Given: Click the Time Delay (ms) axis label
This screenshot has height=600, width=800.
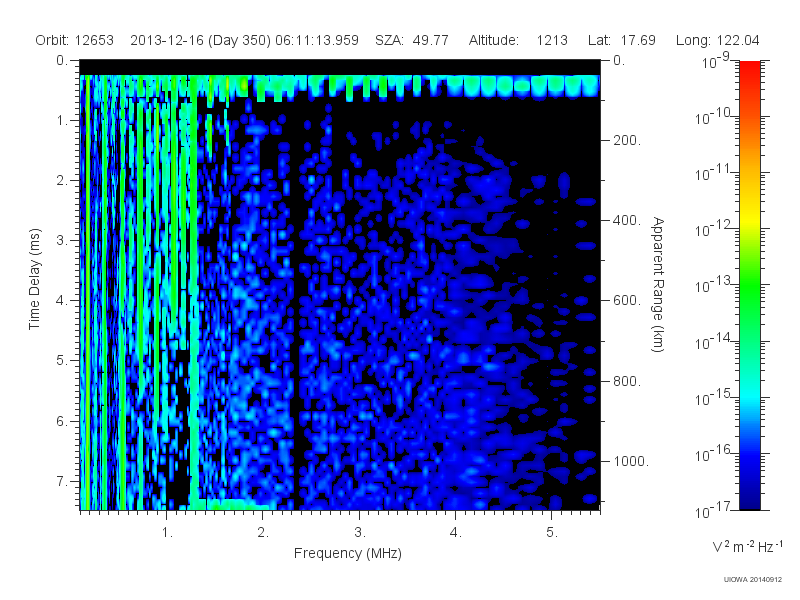Looking at the screenshot, I should (x=34, y=279).
